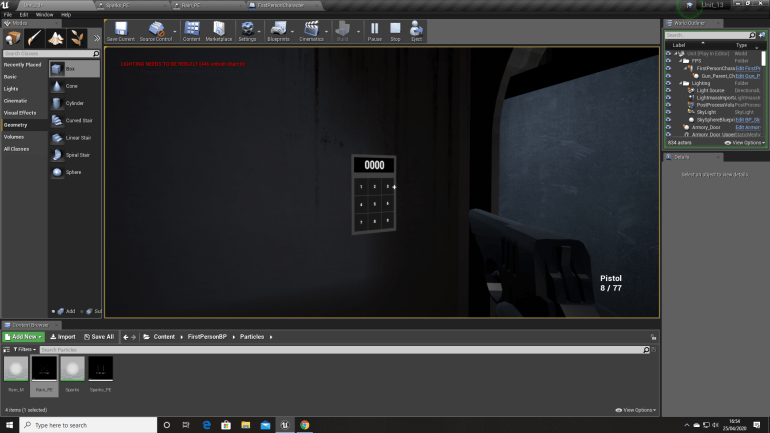Open Source Control toolbar button
770x433 pixels.
pyautogui.click(x=156, y=31)
